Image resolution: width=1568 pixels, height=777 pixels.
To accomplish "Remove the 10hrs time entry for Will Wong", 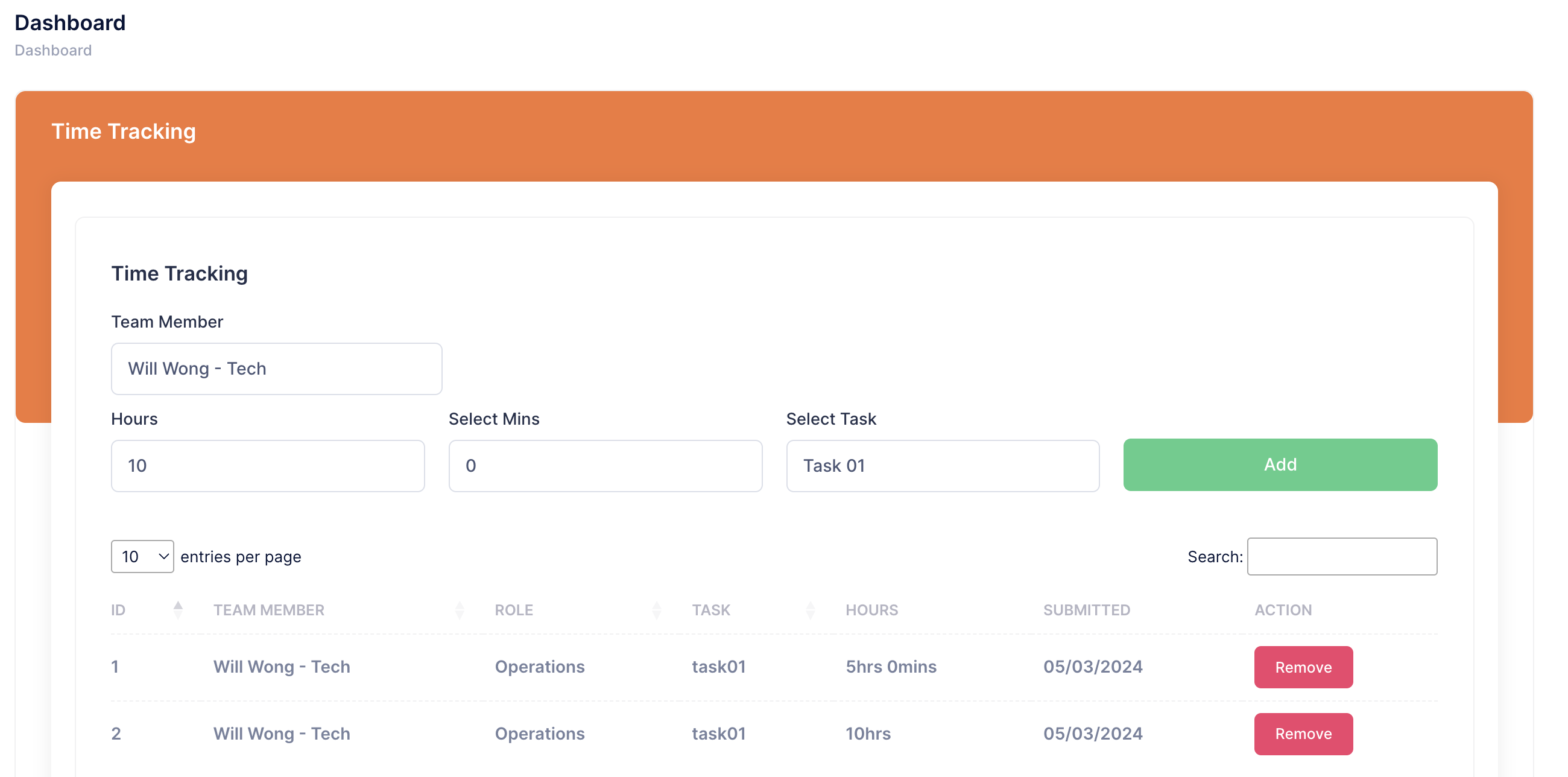I will [1303, 734].
